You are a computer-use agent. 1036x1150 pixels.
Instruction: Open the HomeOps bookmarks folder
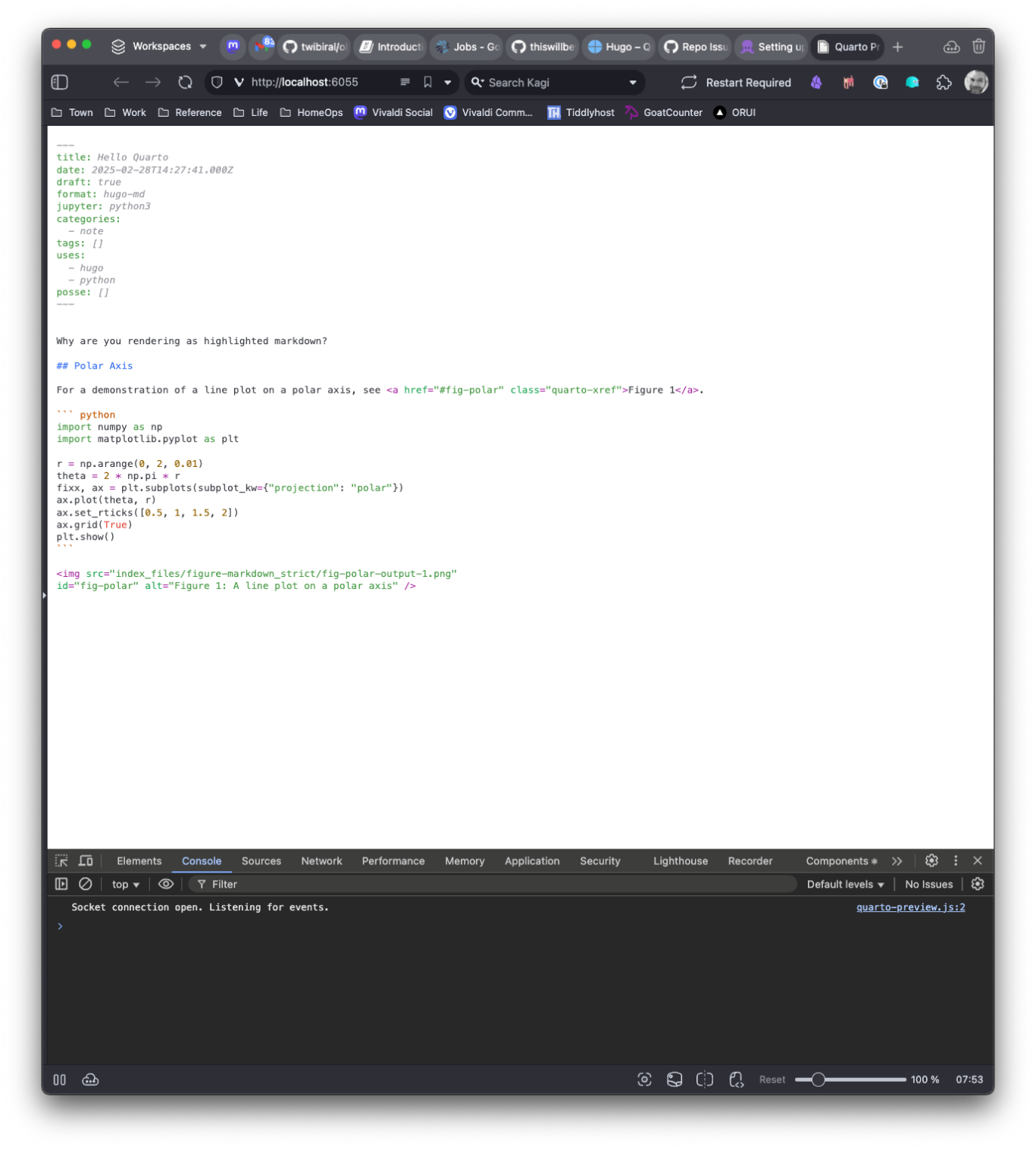tap(311, 112)
